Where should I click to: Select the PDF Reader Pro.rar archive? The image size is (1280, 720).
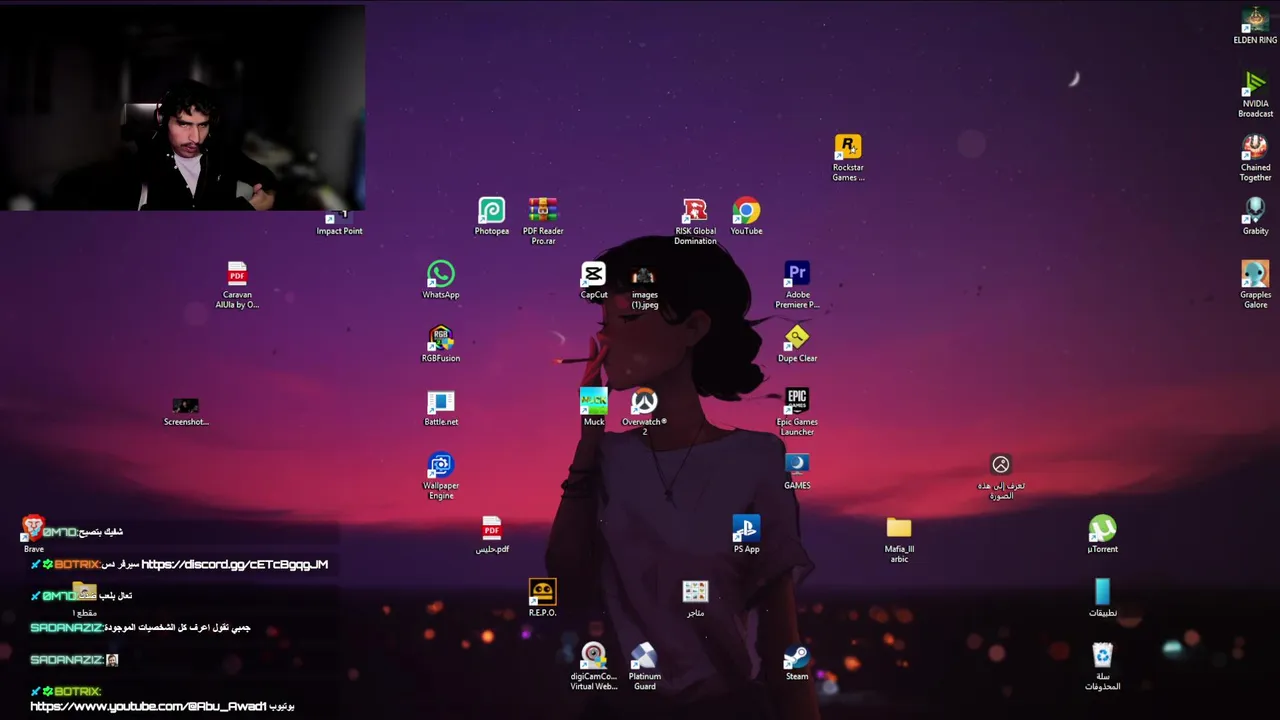(543, 221)
